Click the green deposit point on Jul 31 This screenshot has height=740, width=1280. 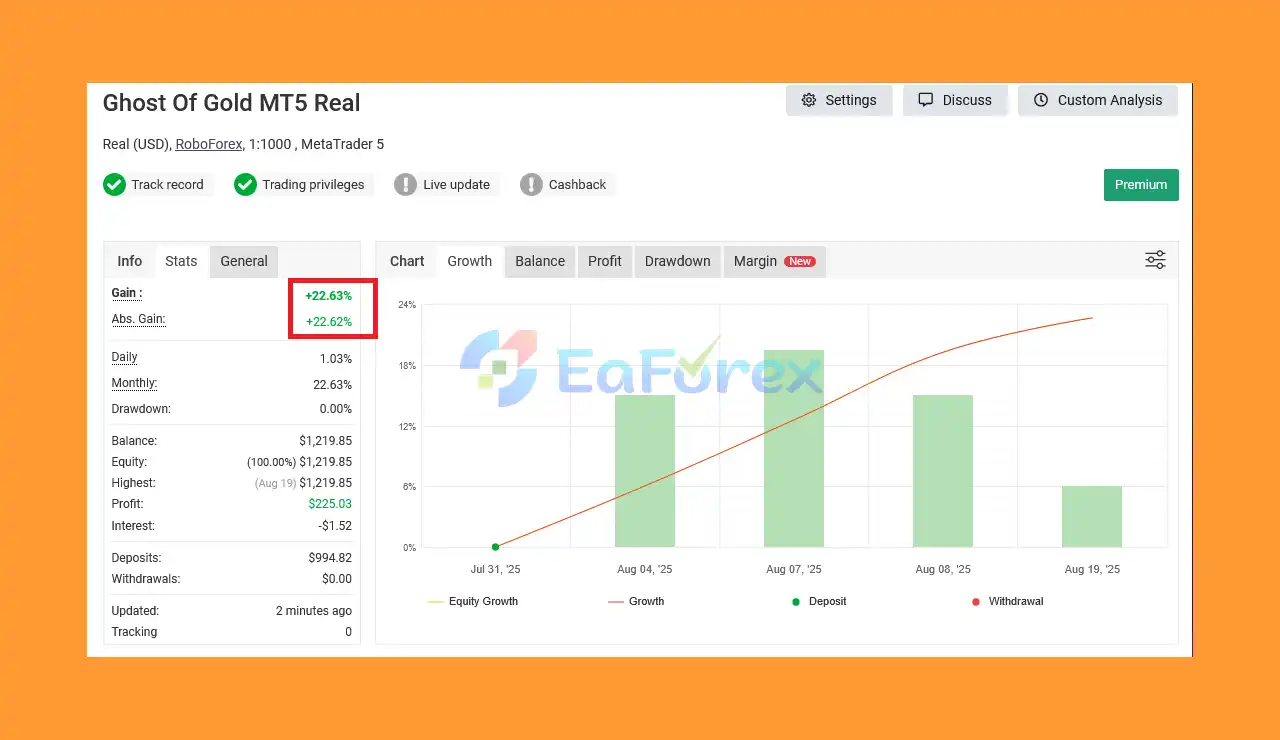click(x=496, y=547)
